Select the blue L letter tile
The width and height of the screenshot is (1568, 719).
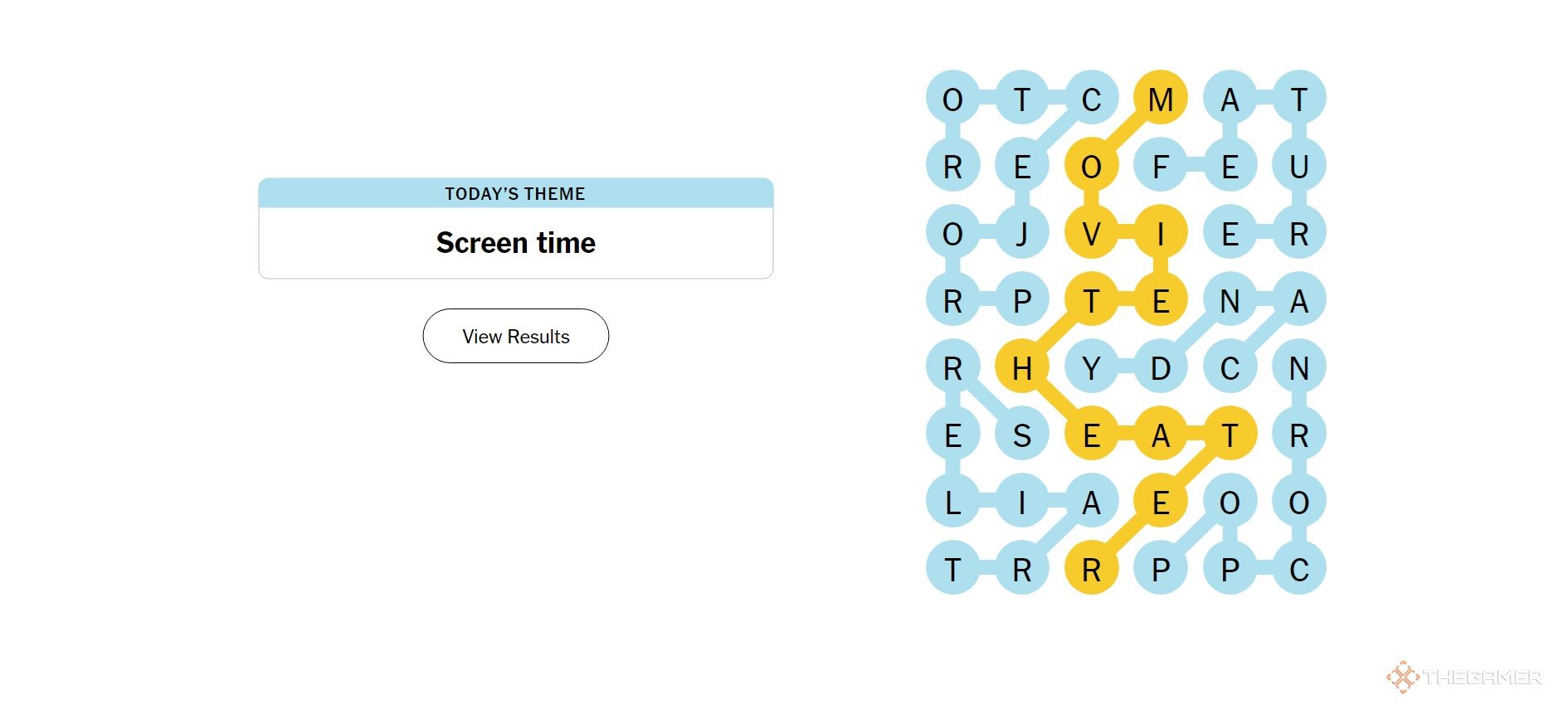pyautogui.click(x=953, y=502)
